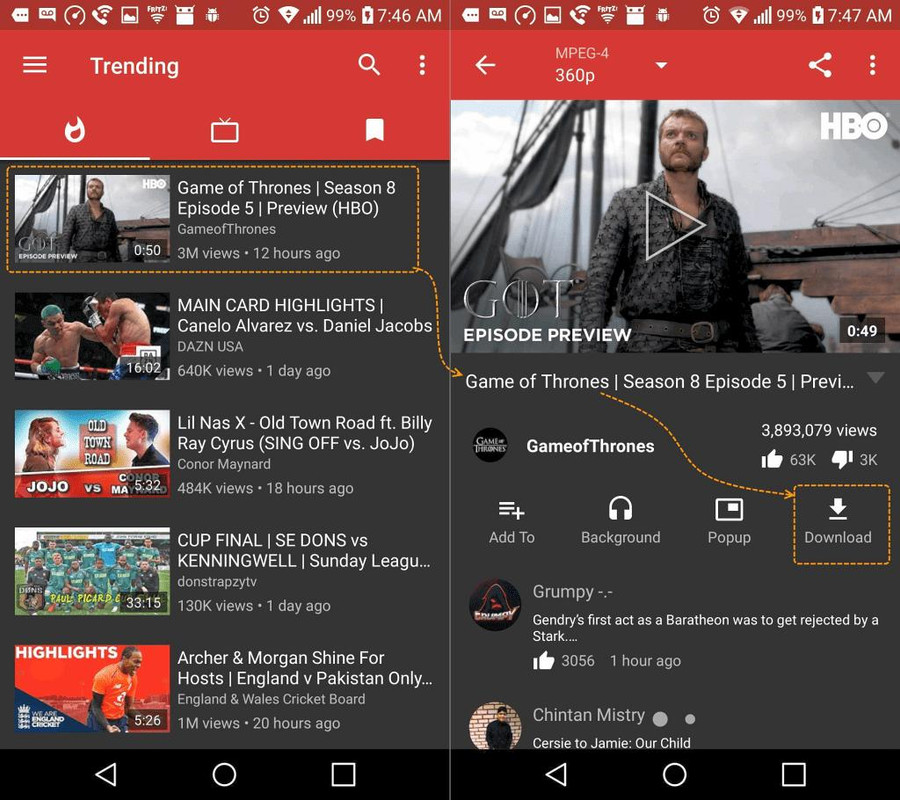Open video in Popup player
This screenshot has height=800, width=900.
click(729, 522)
